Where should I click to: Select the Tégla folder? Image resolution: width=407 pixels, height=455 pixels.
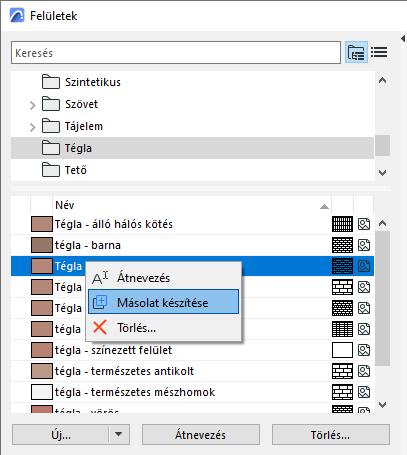(192, 148)
